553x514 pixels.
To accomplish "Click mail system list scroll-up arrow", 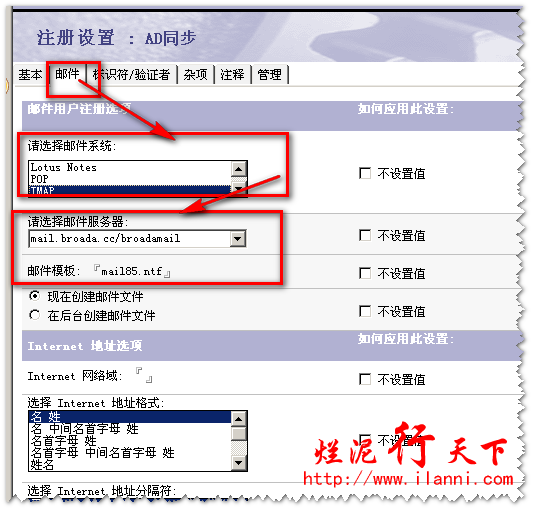I will [239, 169].
